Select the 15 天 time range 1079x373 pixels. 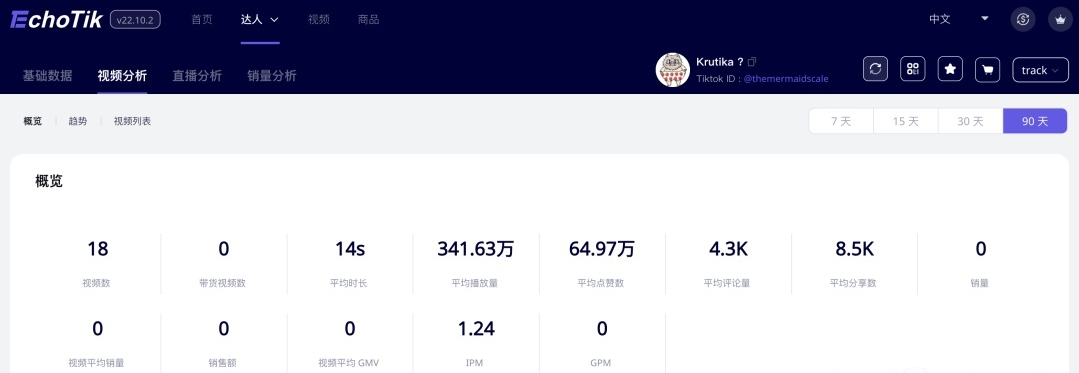906,121
